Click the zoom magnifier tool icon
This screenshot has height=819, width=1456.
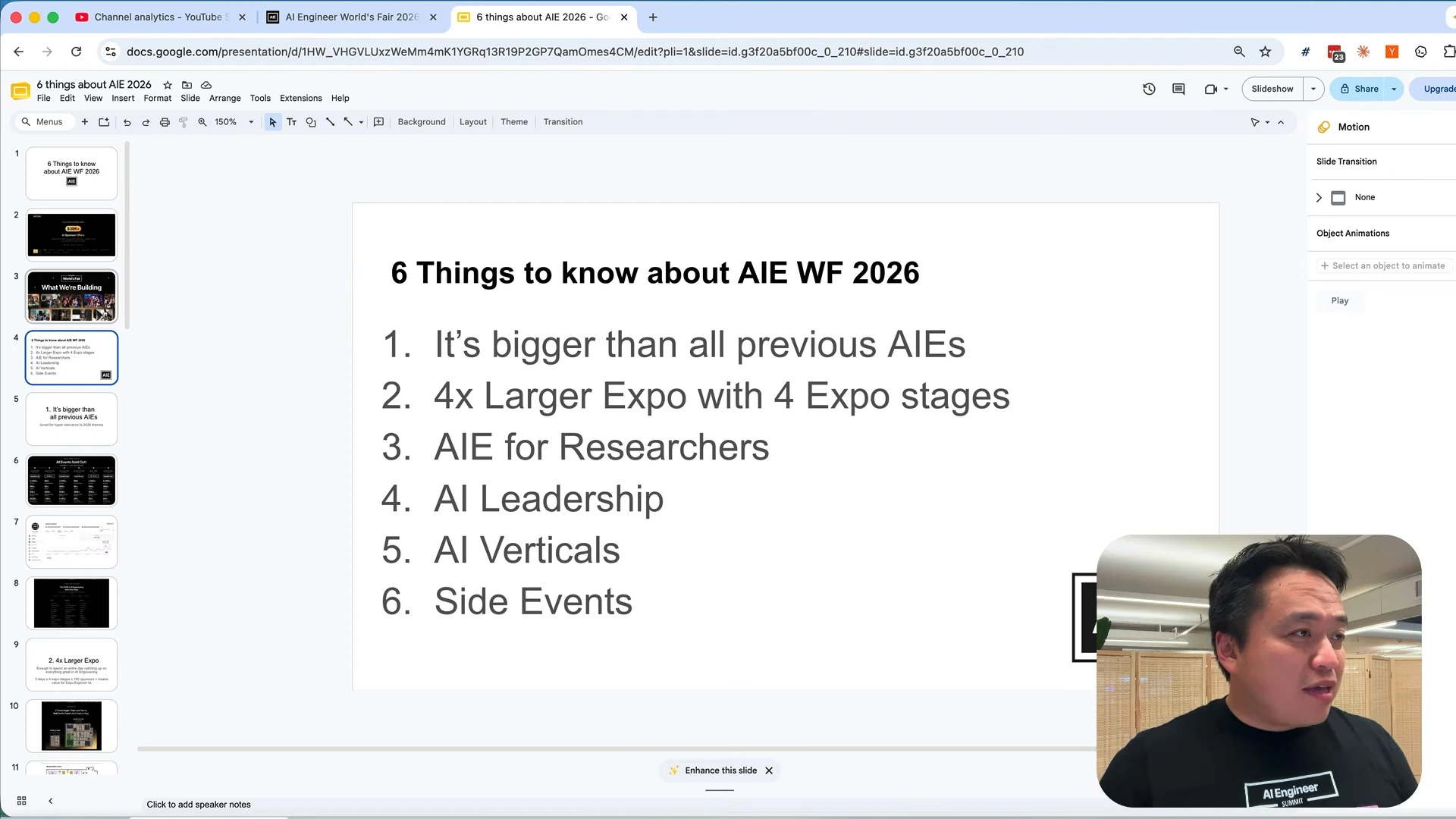(x=202, y=122)
